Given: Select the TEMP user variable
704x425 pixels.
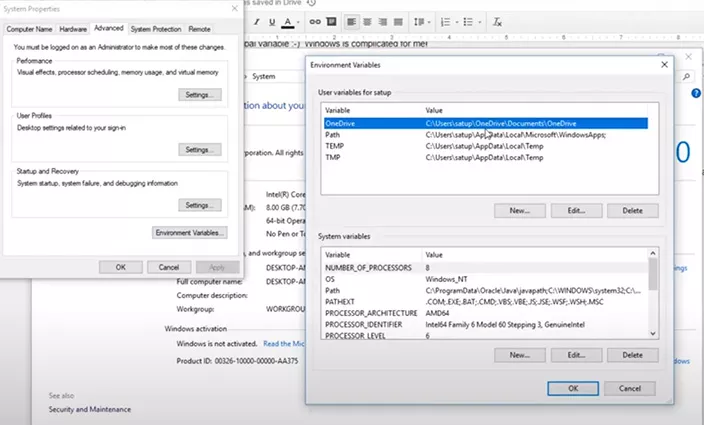Looking at the screenshot, I should pyautogui.click(x=486, y=146).
